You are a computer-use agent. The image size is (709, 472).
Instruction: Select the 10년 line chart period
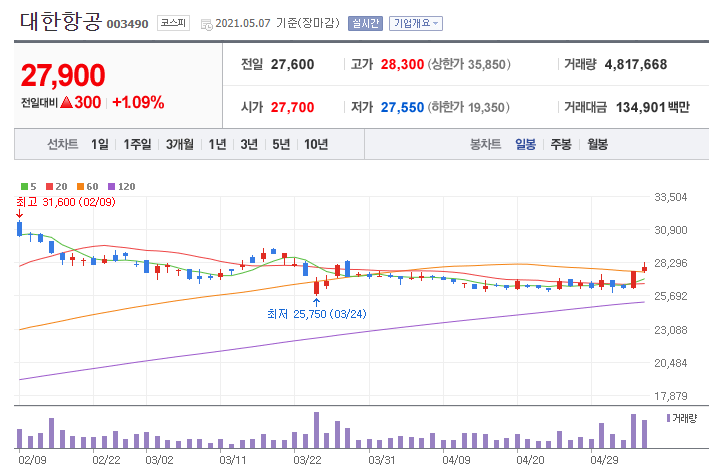pos(316,144)
